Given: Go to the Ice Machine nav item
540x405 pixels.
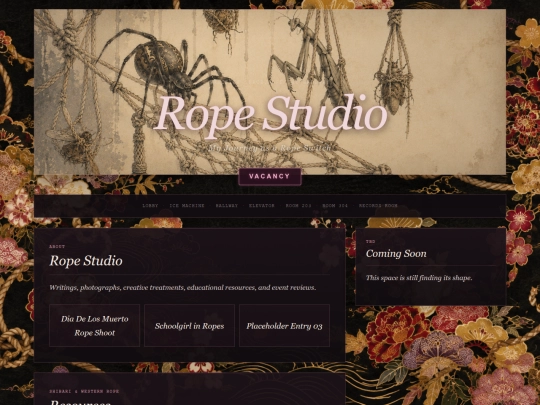Looking at the screenshot, I should click(187, 206).
